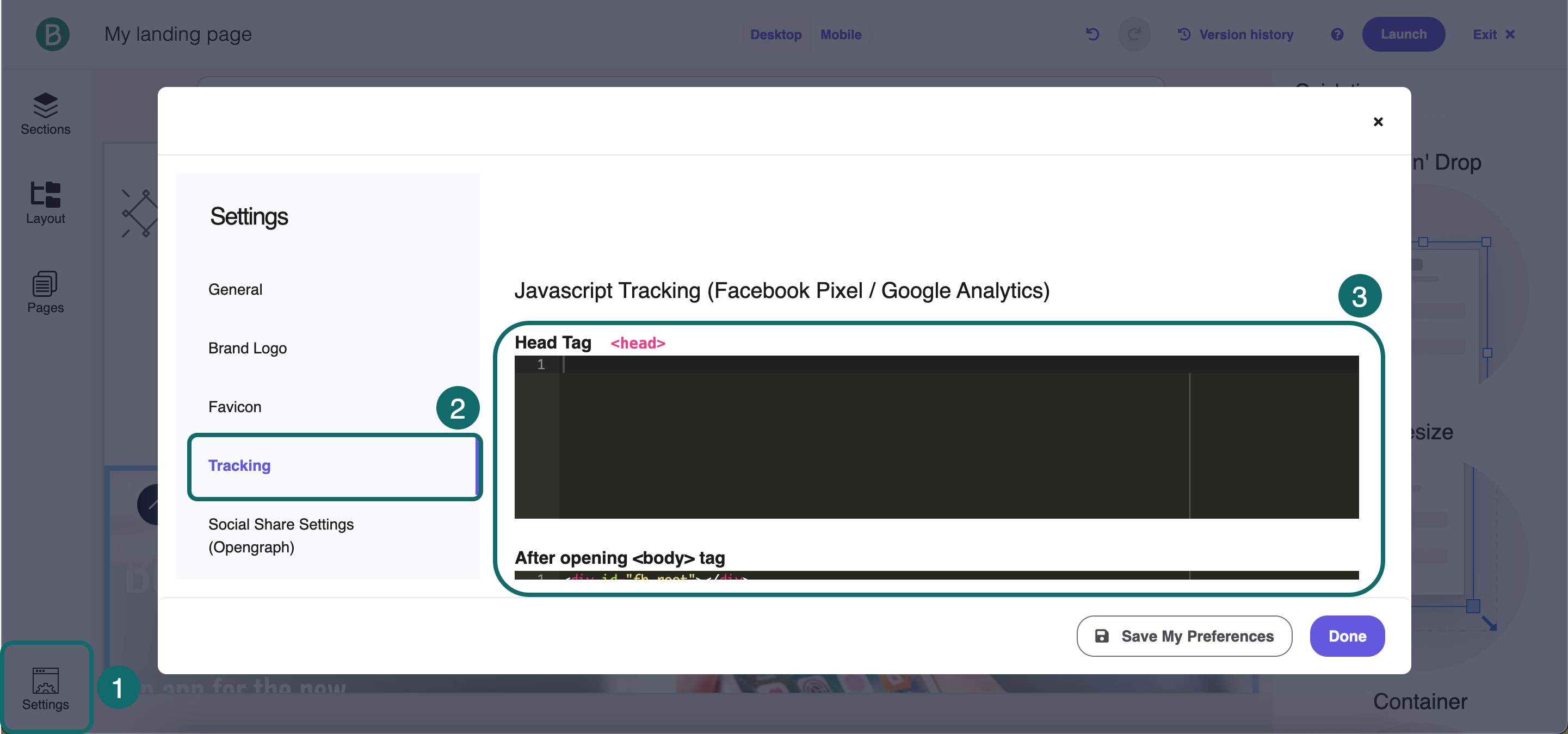
Task: Click the redo arrow icon
Action: tap(1133, 34)
